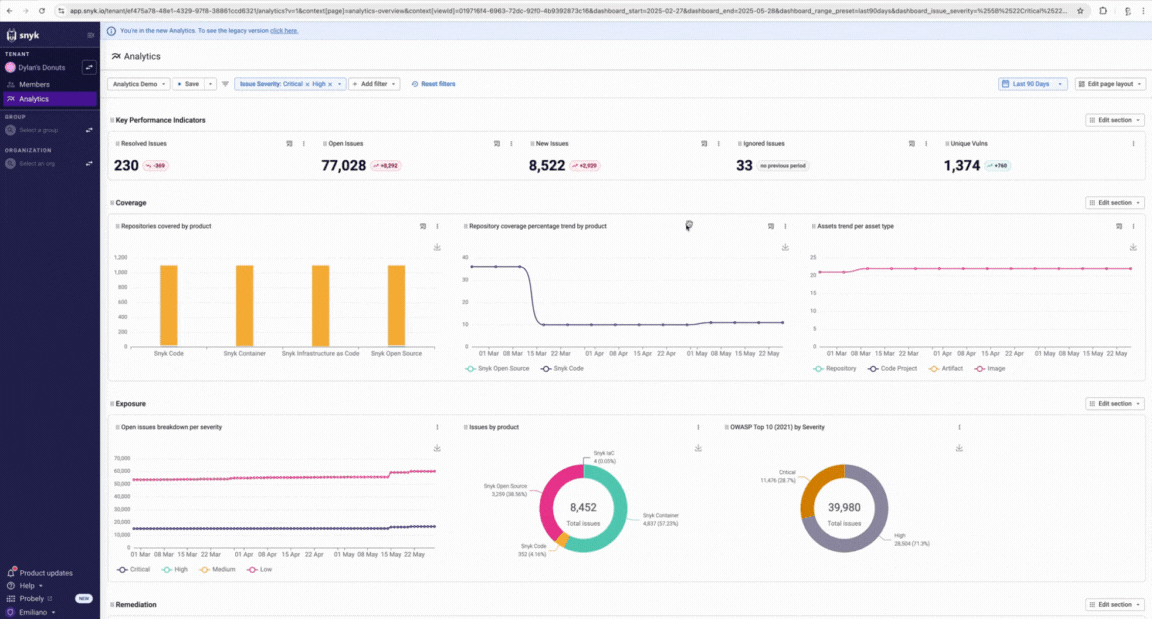
Task: Click the swap icon next to Select a group
Action: (89, 130)
